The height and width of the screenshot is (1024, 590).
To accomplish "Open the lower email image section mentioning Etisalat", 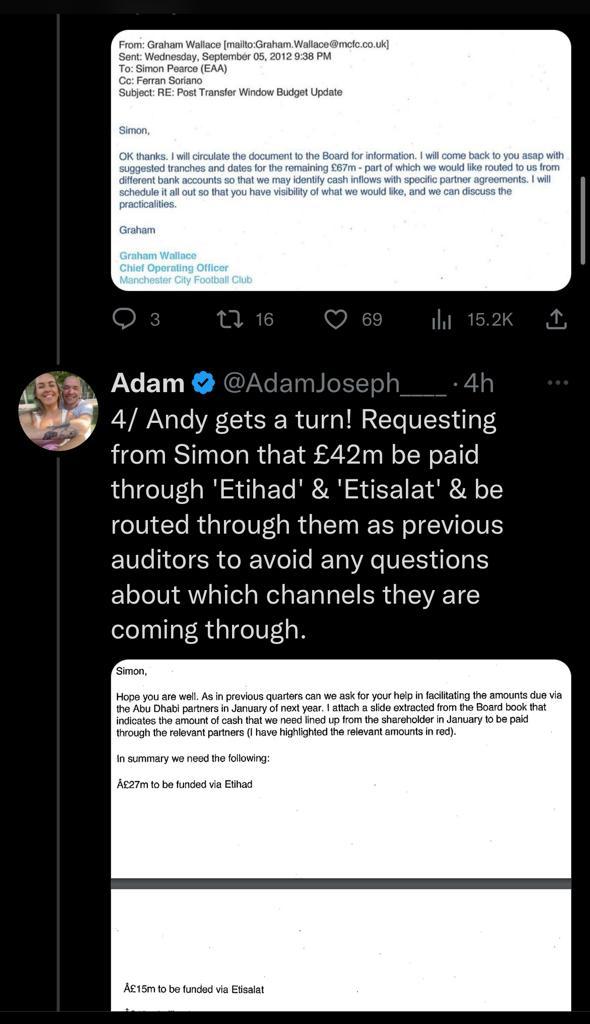I will pos(341,950).
